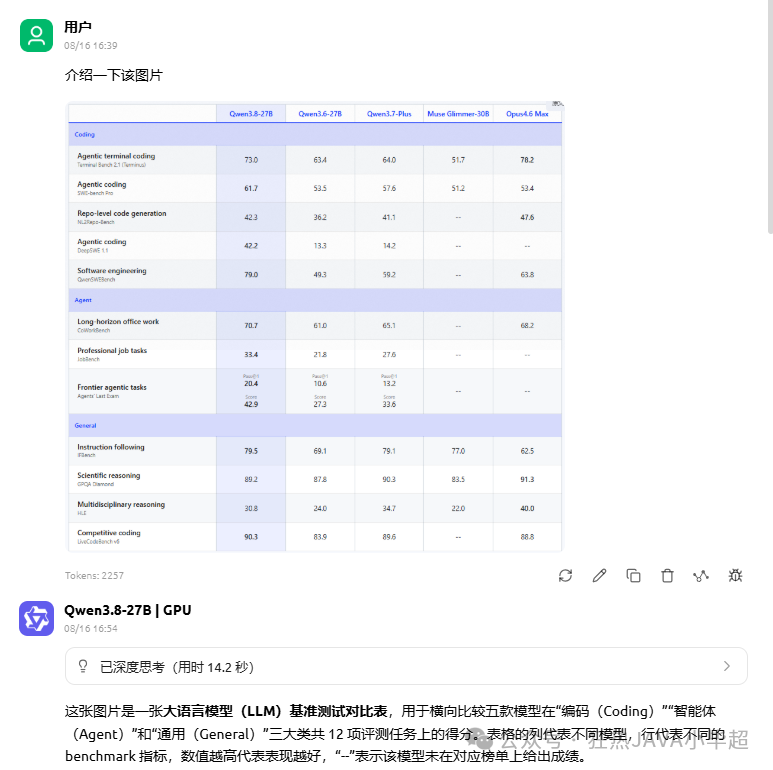Click the branch graph icon
Image resolution: width=773 pixels, height=770 pixels.
[701, 575]
